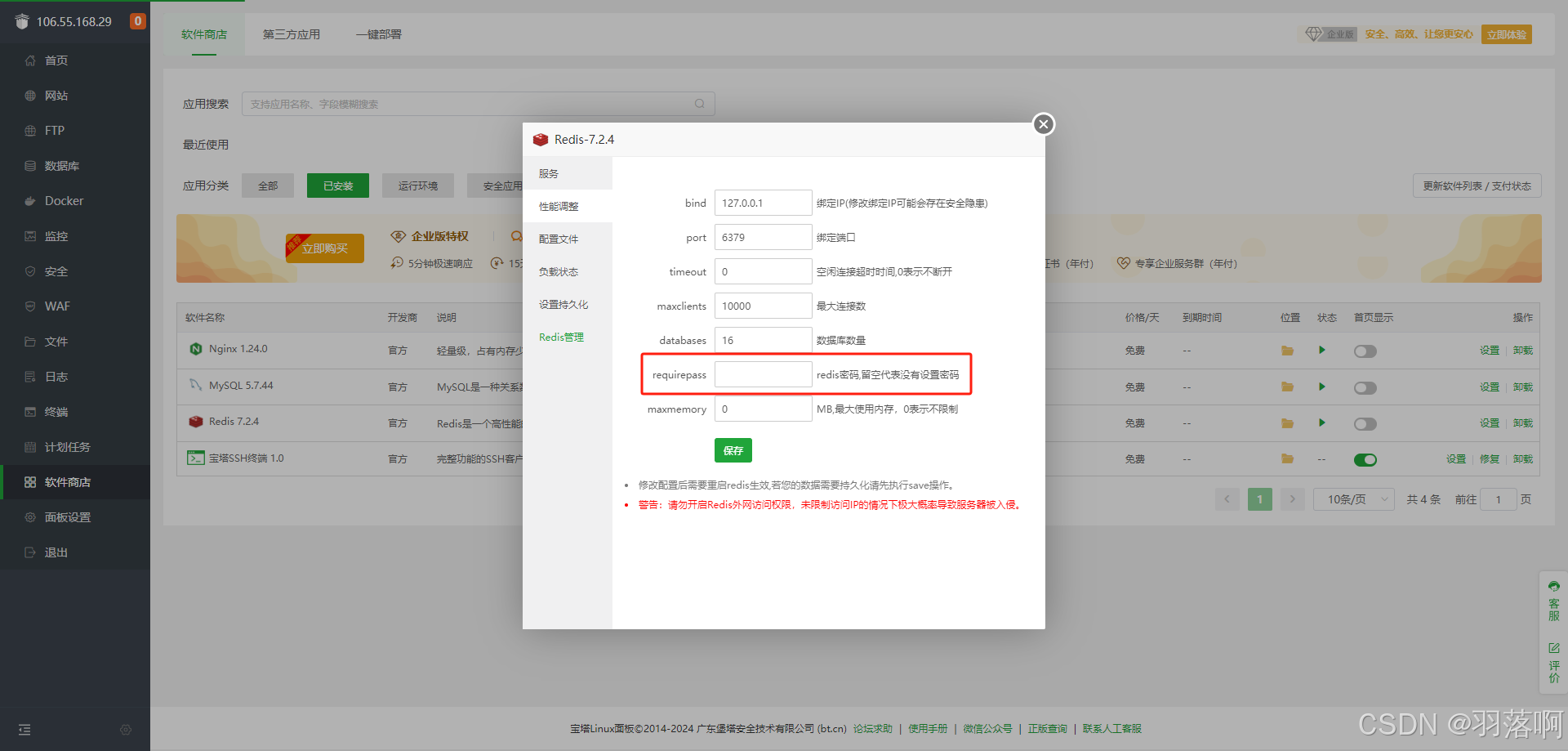The width and height of the screenshot is (1568, 751).
Task: Open the Docker sidebar item
Action: click(74, 201)
